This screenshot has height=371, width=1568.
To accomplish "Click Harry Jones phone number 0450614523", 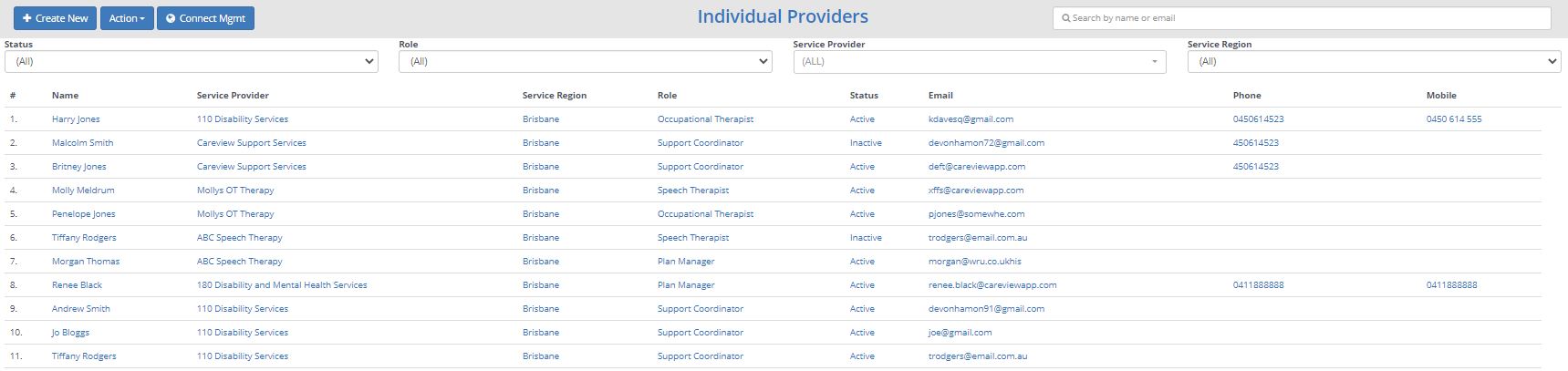I will pos(1258,119).
